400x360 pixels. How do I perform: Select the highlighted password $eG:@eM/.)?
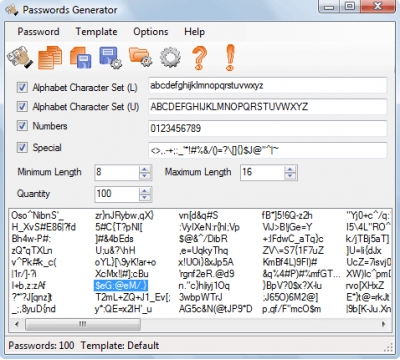tap(121, 286)
